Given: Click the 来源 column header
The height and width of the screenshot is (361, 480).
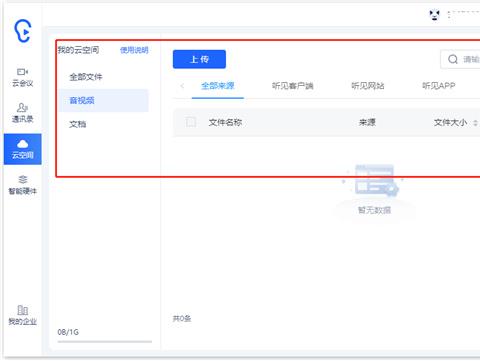Looking at the screenshot, I should (x=367, y=122).
